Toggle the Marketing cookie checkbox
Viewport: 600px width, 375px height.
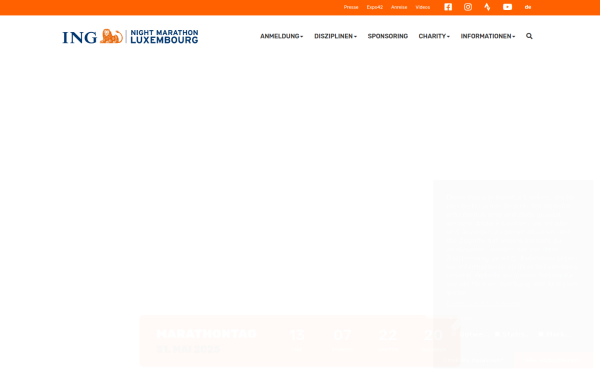click(541, 334)
